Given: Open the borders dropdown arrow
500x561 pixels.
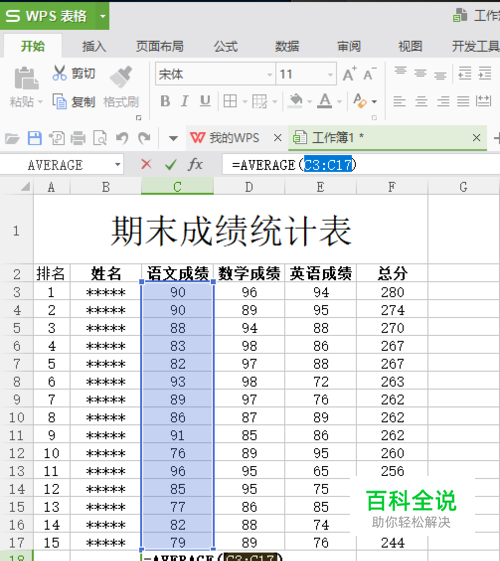Looking at the screenshot, I should click(x=245, y=102).
